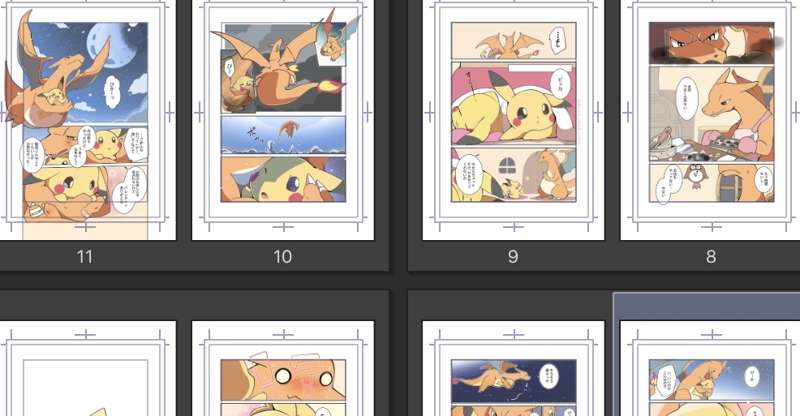This screenshot has height=416, width=800.
Task: Click the ocean waves panel on page 10
Action: tap(283, 135)
